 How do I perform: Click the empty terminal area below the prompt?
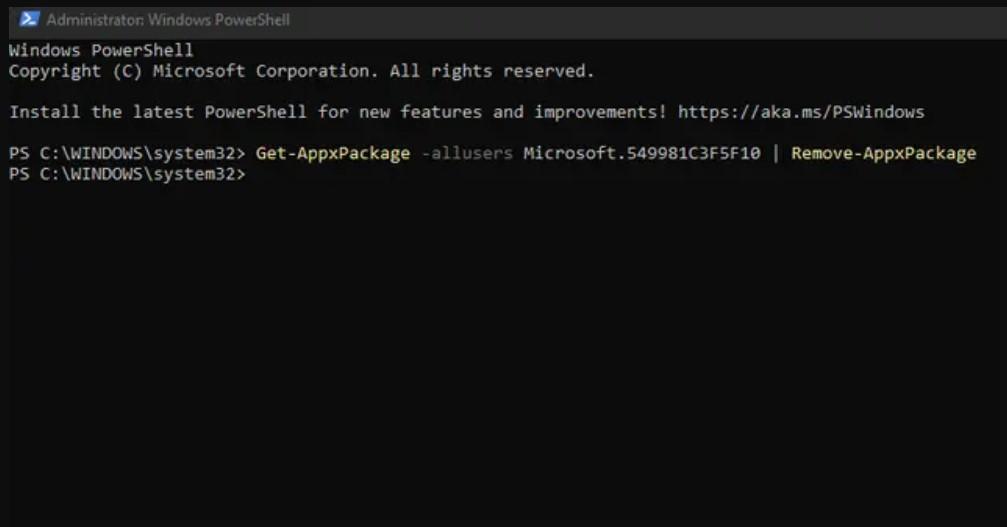tap(500, 350)
